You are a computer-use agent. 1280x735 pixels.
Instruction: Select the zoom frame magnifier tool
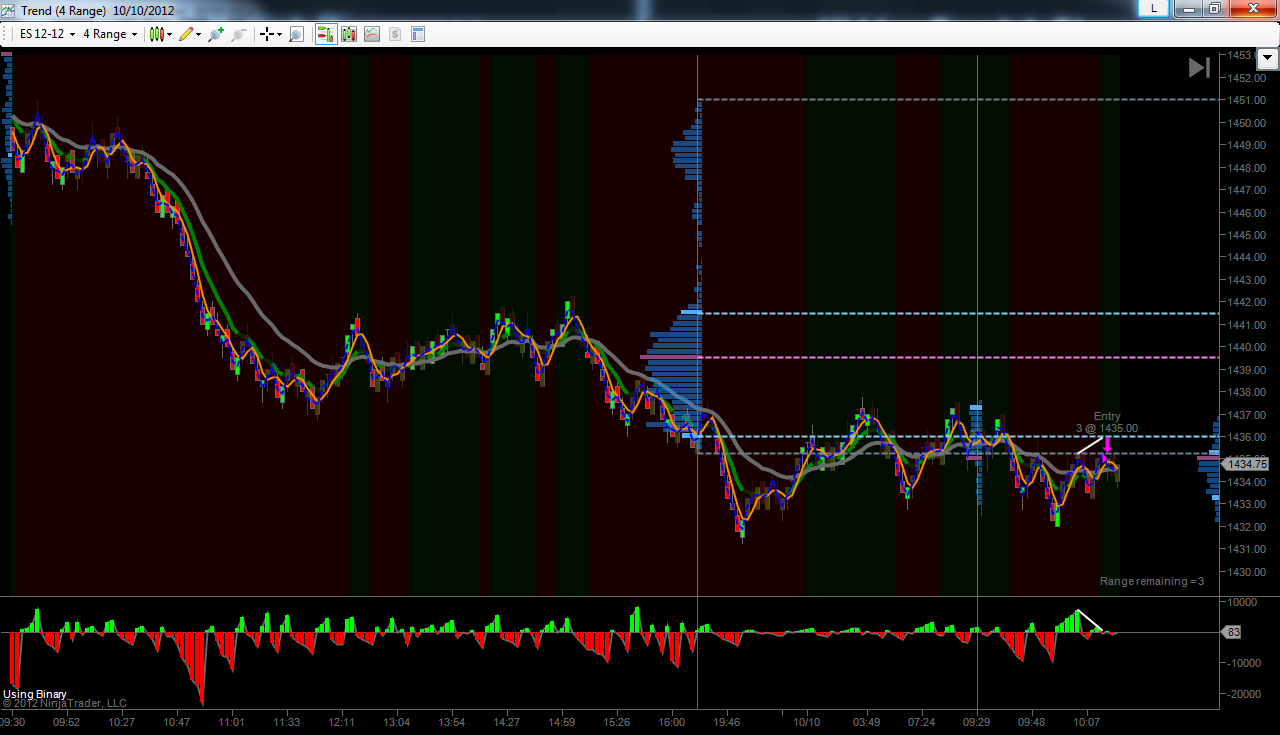point(296,34)
